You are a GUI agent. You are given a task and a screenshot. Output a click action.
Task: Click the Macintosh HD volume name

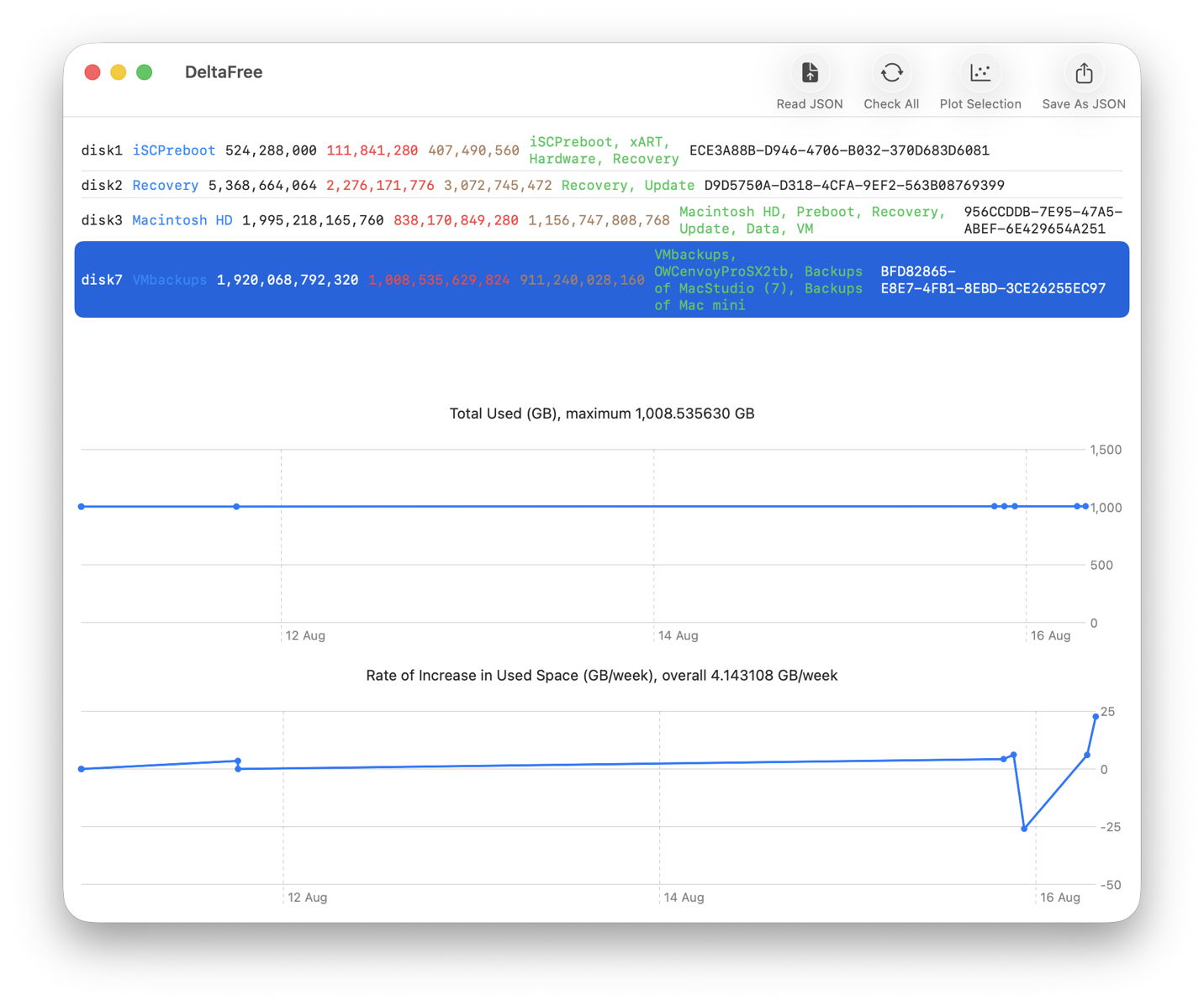pos(182,220)
